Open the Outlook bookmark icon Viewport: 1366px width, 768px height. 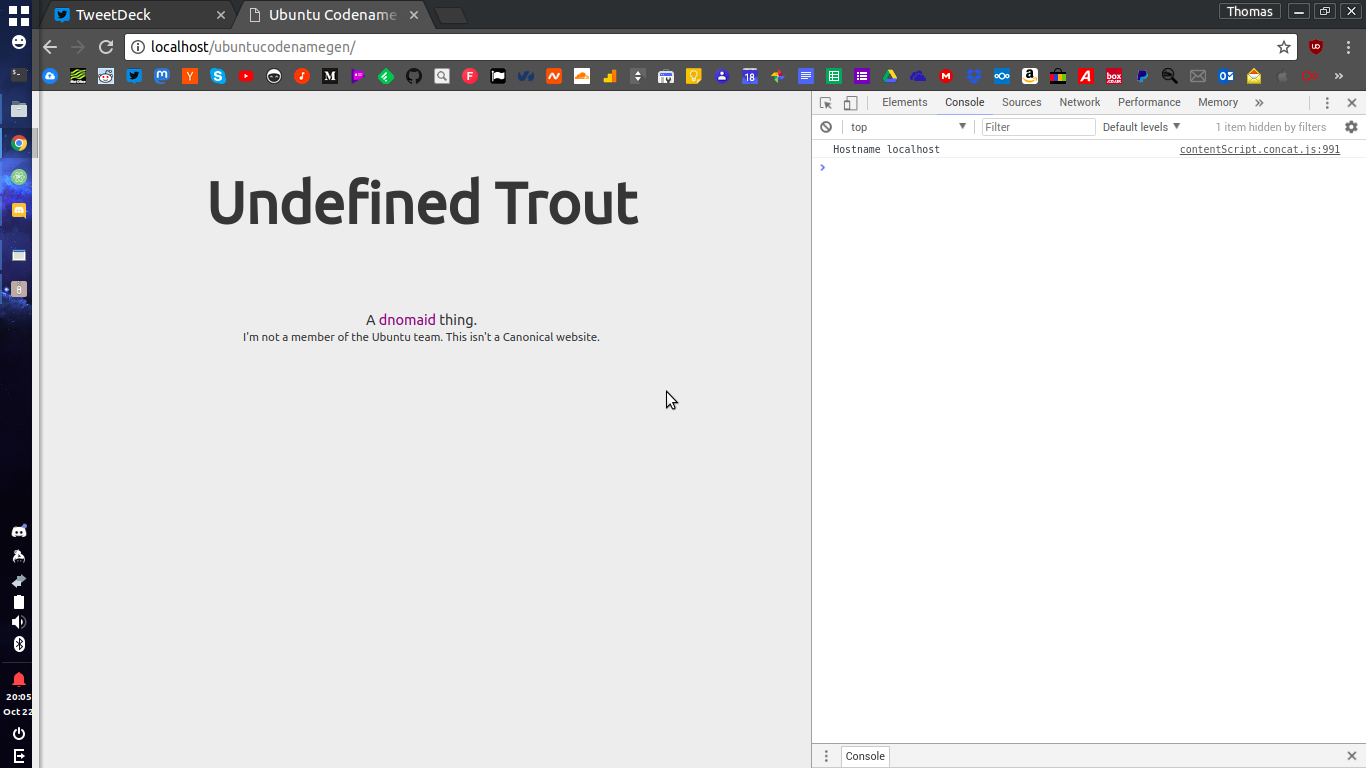pos(1226,76)
